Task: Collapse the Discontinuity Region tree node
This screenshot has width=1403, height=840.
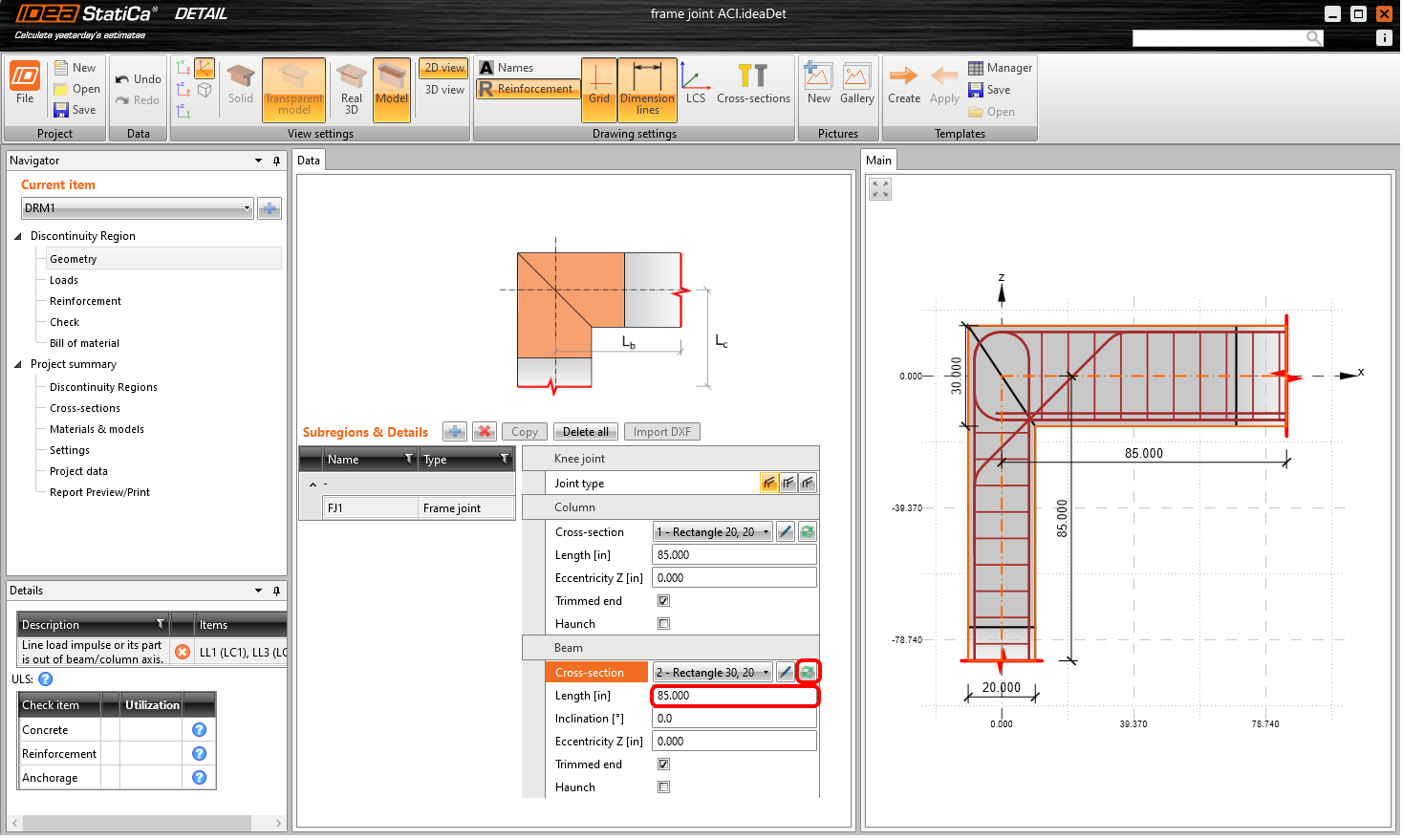Action: pyautogui.click(x=18, y=236)
